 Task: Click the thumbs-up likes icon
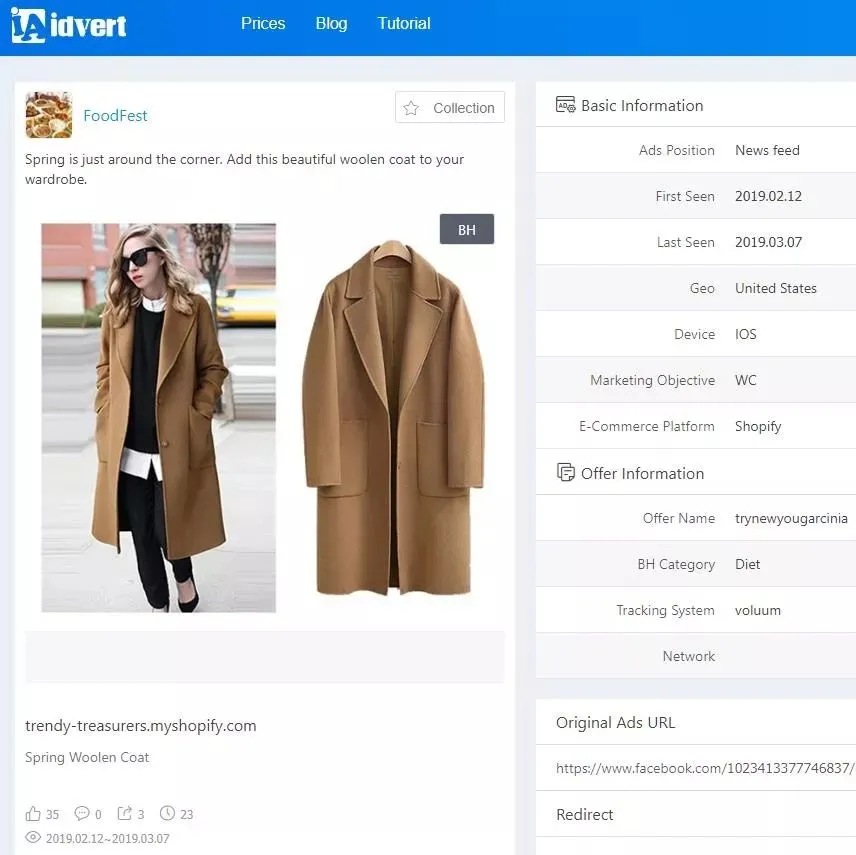tap(33, 814)
